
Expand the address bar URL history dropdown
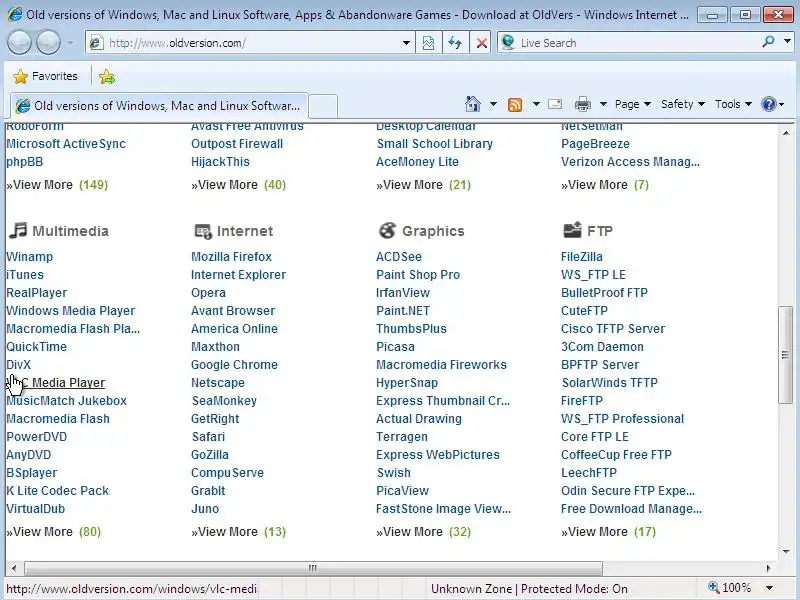406,43
